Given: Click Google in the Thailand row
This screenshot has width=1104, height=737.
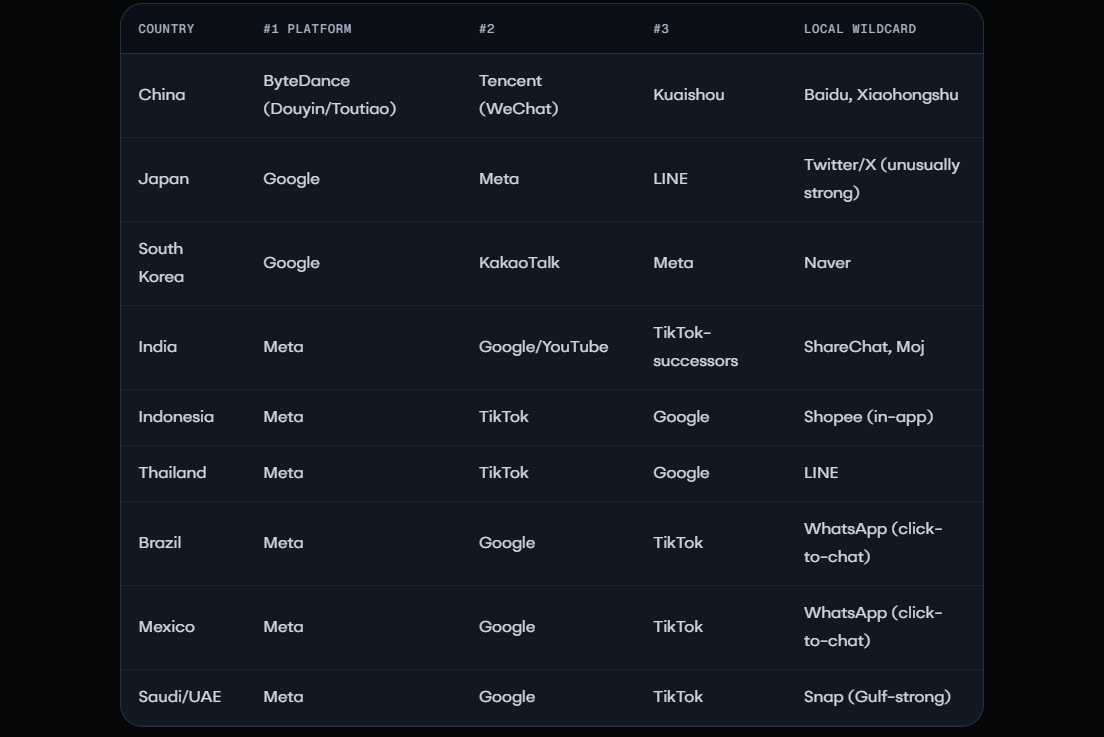Looking at the screenshot, I should click(x=681, y=473).
